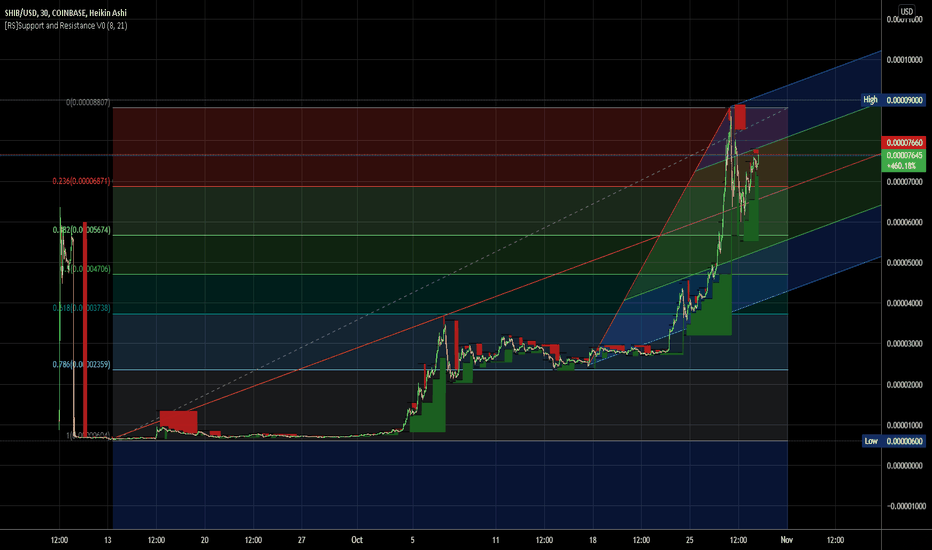Screen dimensions: 932x550
Task: Select the 0.236(0.00006871) Fibonacci level label
Action: click(x=81, y=181)
